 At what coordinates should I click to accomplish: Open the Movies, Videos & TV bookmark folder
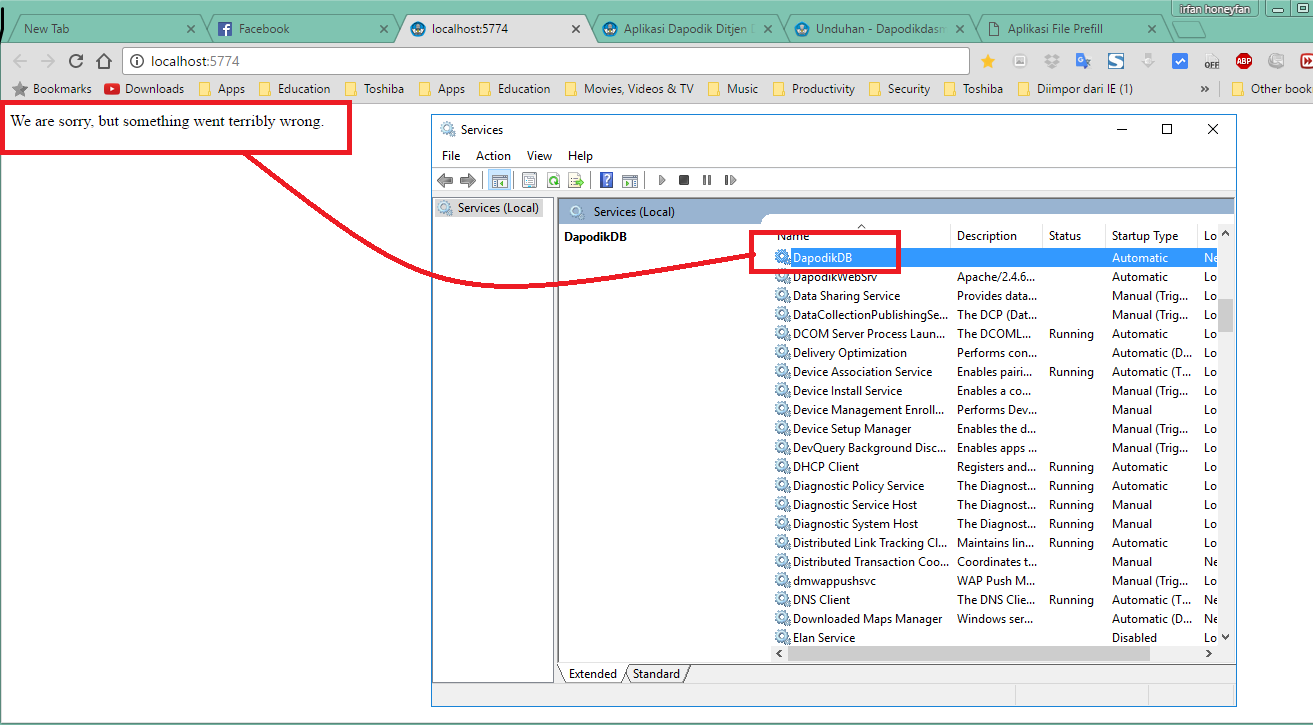[629, 89]
